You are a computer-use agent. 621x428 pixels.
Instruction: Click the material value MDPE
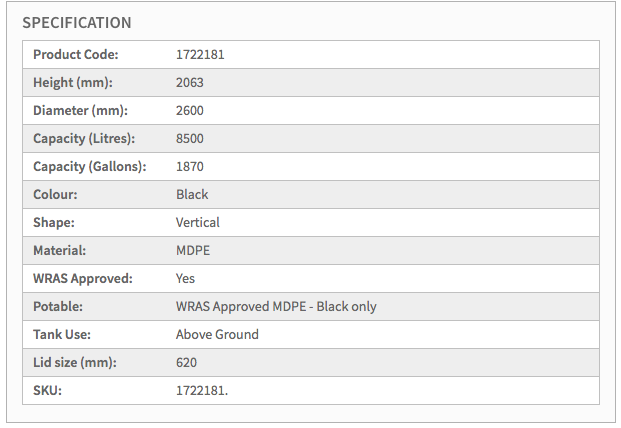193,251
